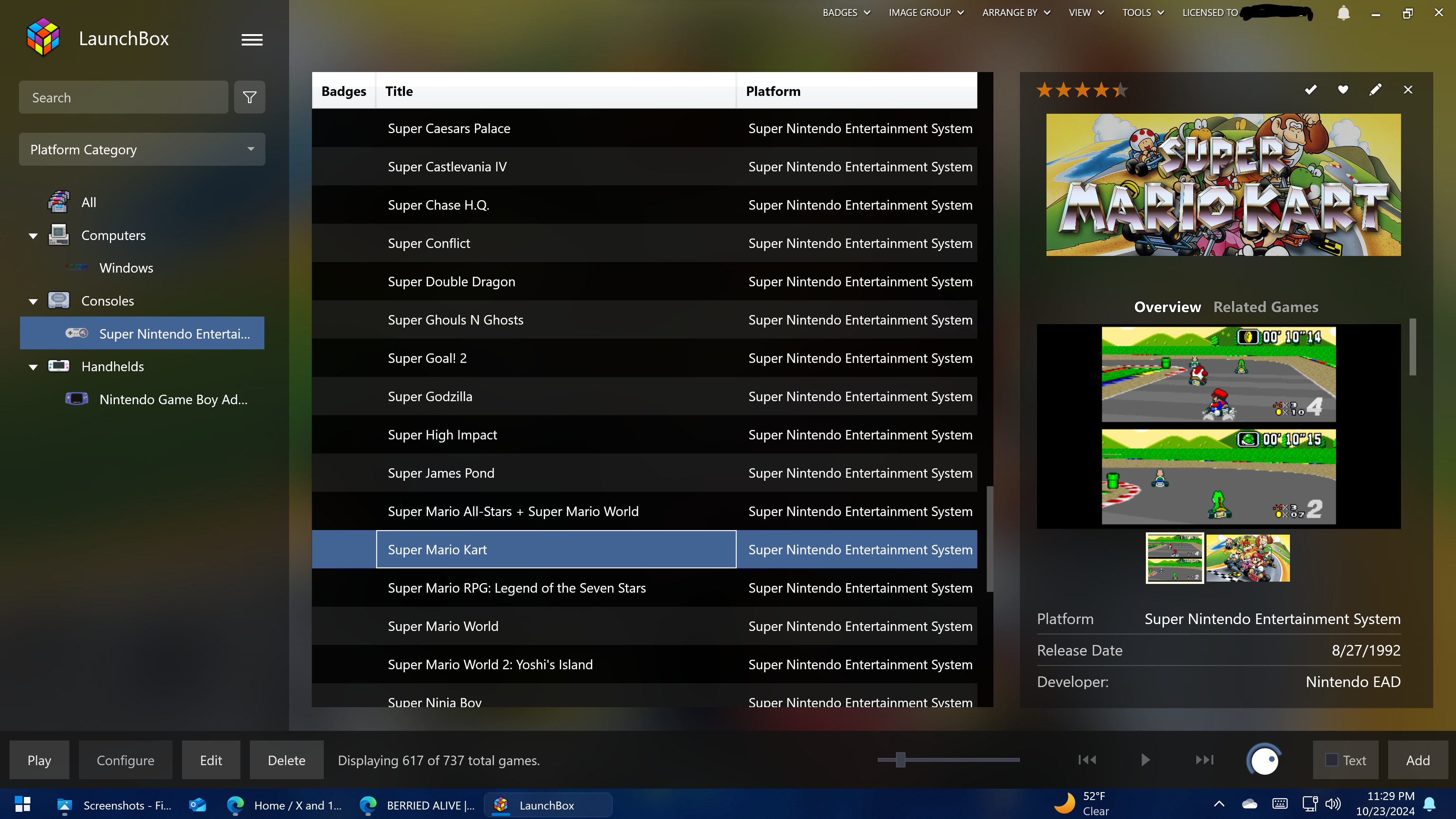Open the VIEW menu

(x=1086, y=13)
